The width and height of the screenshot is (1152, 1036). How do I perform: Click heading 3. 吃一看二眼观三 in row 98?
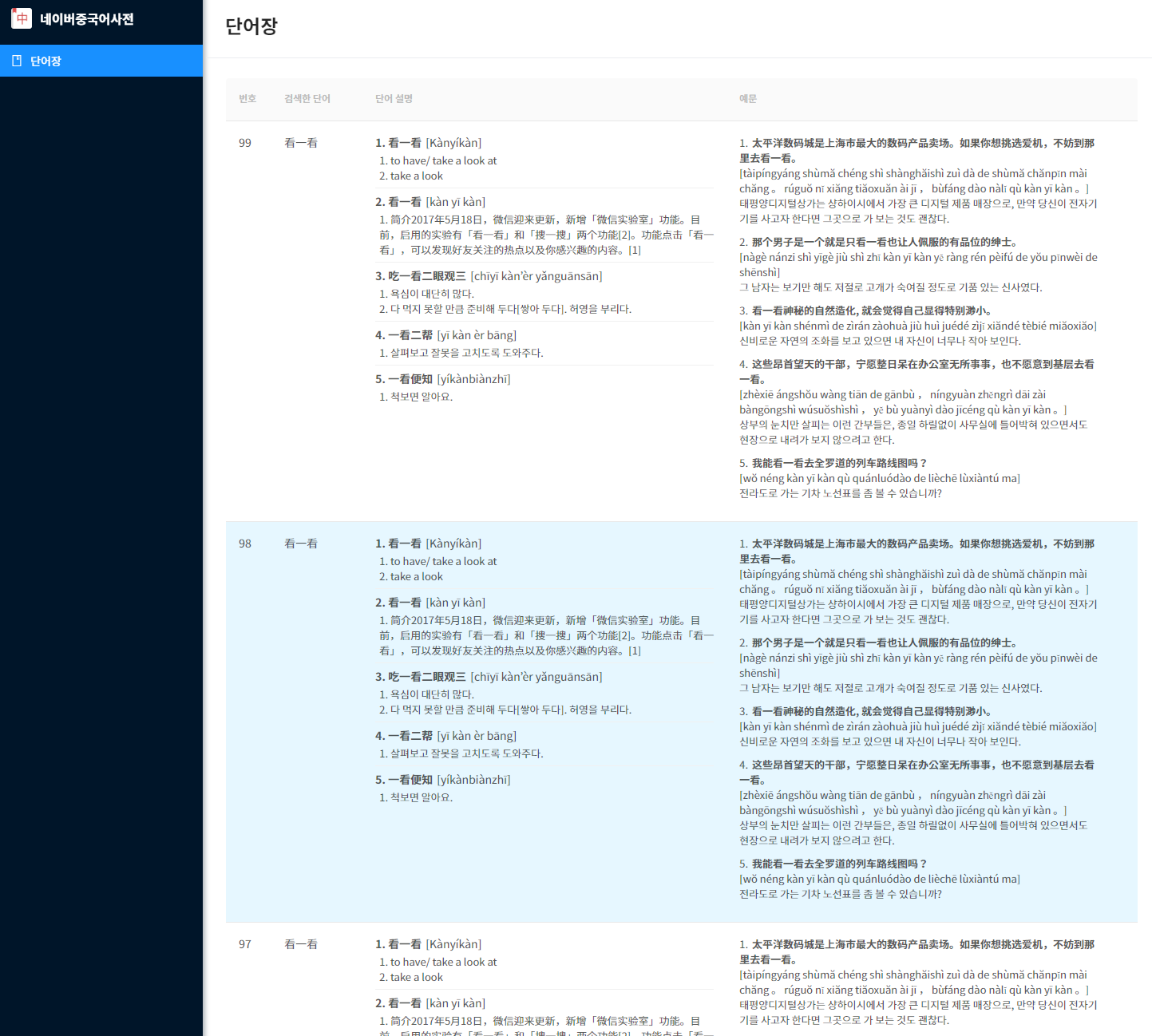pos(489,677)
